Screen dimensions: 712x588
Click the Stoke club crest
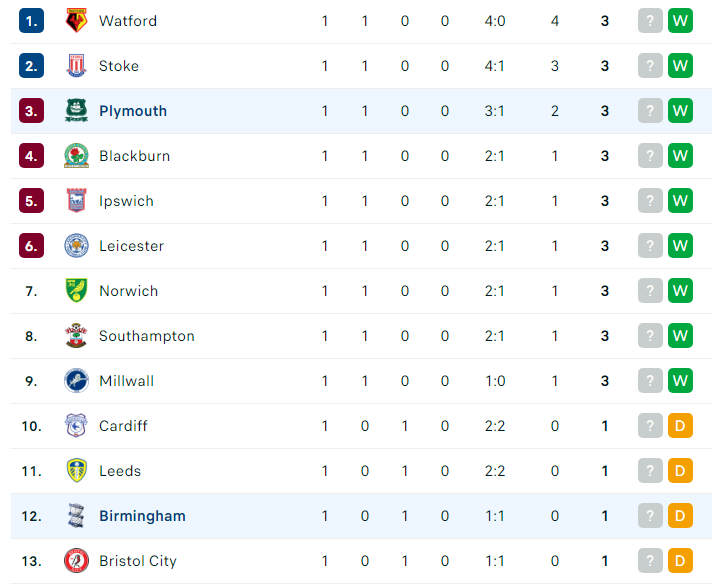76,66
